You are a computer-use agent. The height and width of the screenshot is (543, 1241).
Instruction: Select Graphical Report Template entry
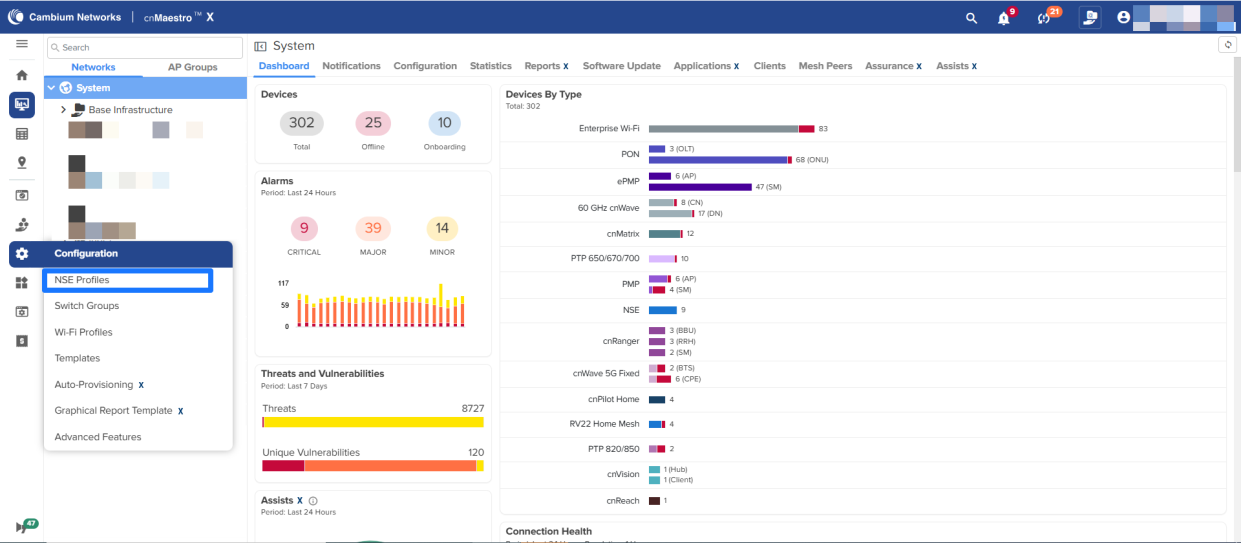[x=119, y=411]
